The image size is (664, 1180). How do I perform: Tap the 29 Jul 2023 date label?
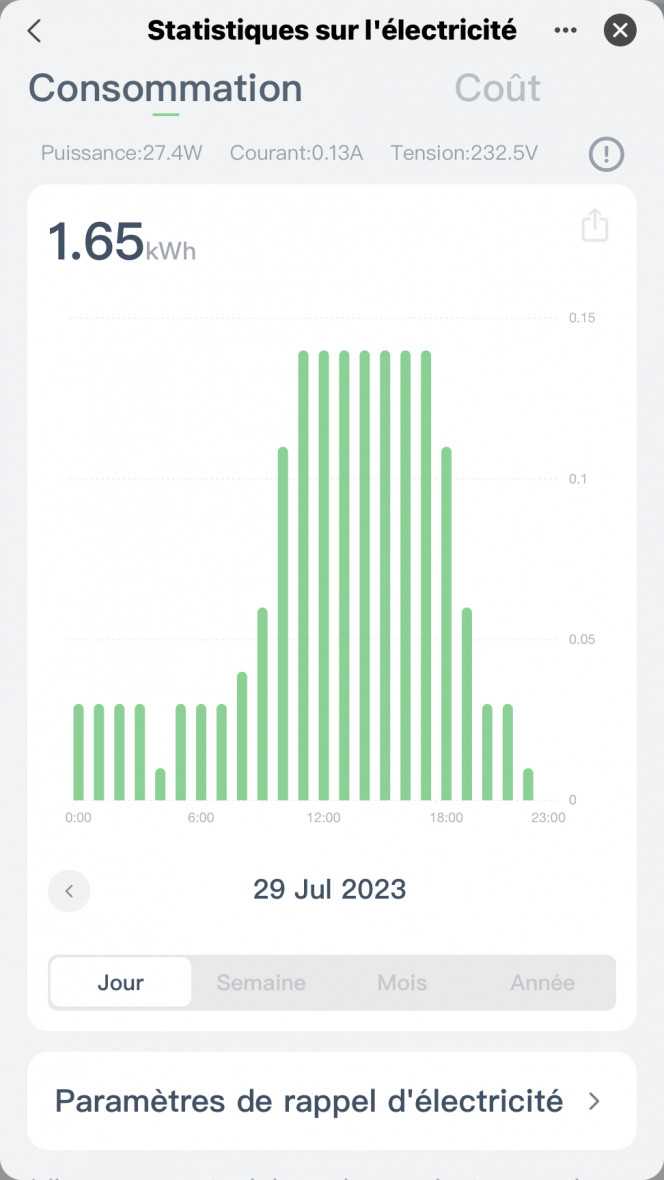[330, 890]
